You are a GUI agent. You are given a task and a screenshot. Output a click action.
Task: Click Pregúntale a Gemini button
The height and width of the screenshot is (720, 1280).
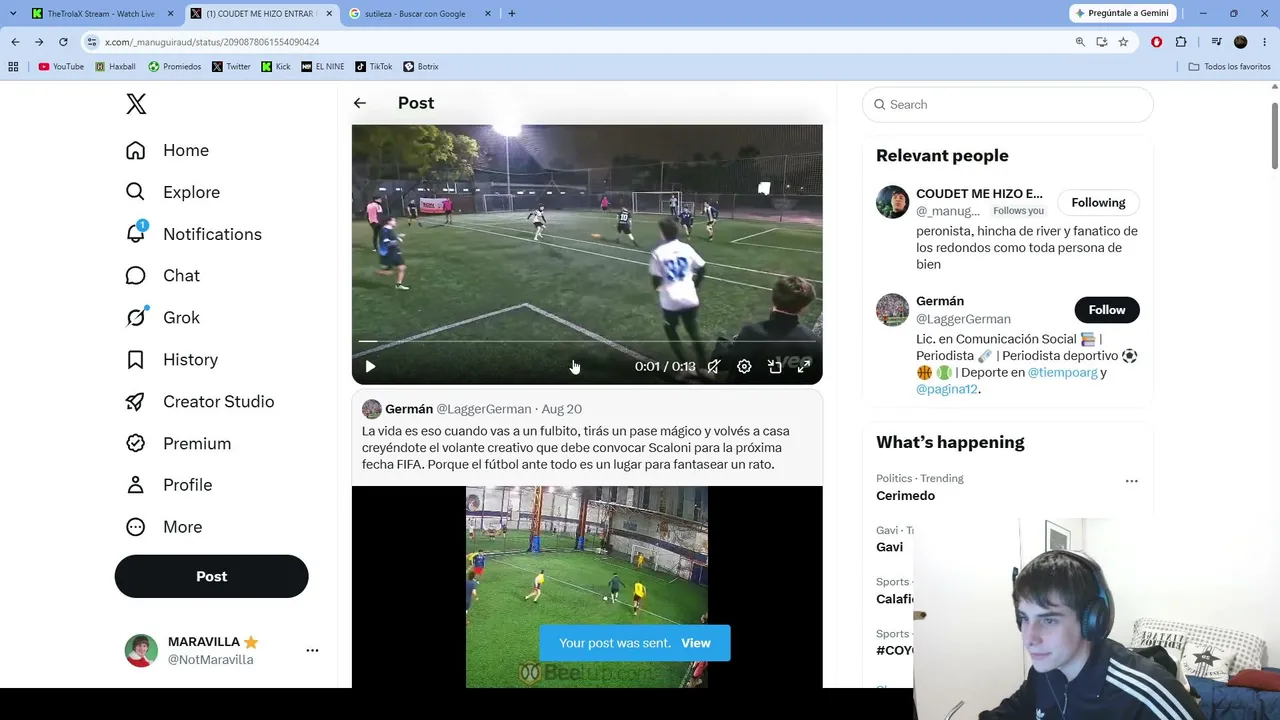tap(1121, 13)
